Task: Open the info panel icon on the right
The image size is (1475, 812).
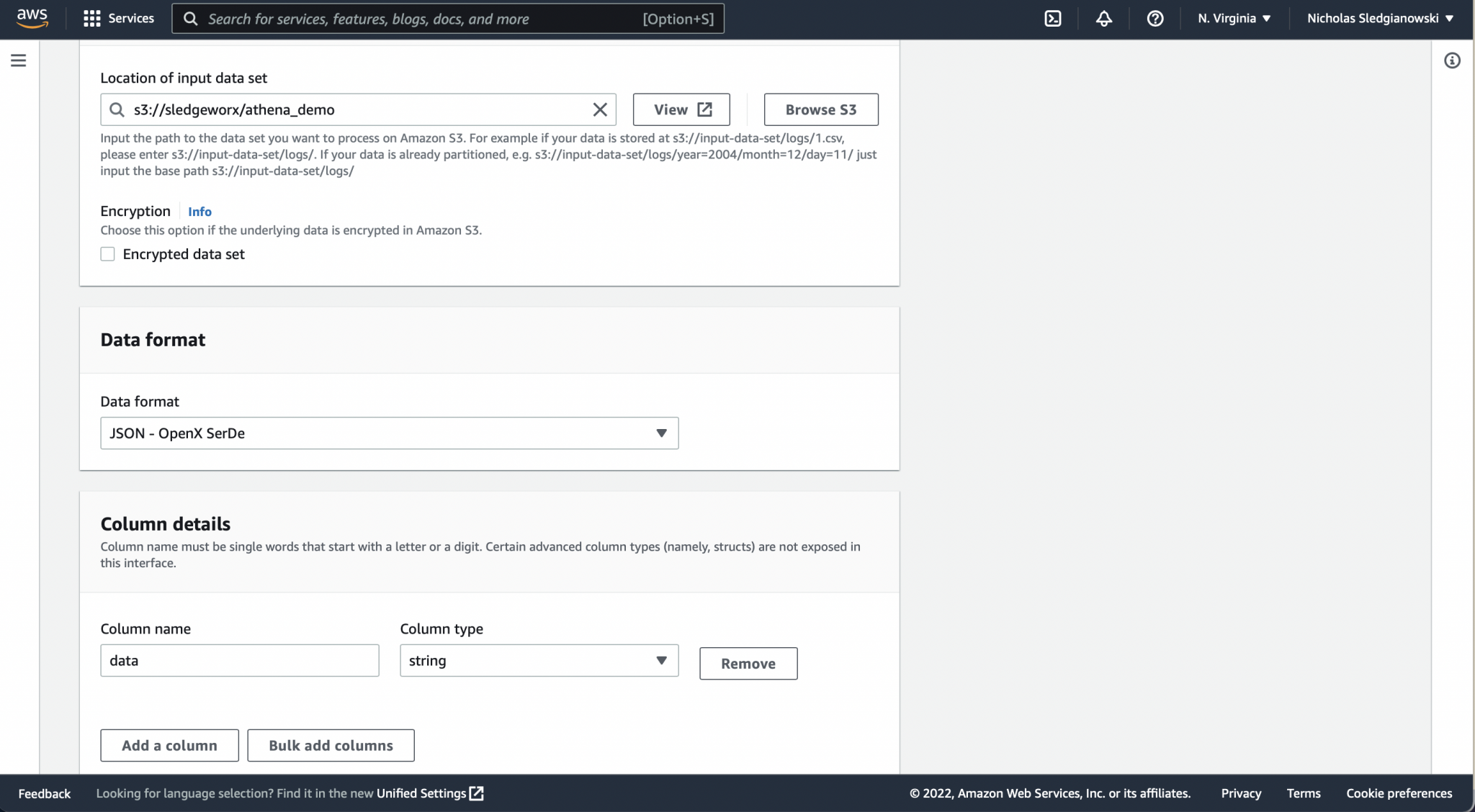Action: click(1453, 60)
